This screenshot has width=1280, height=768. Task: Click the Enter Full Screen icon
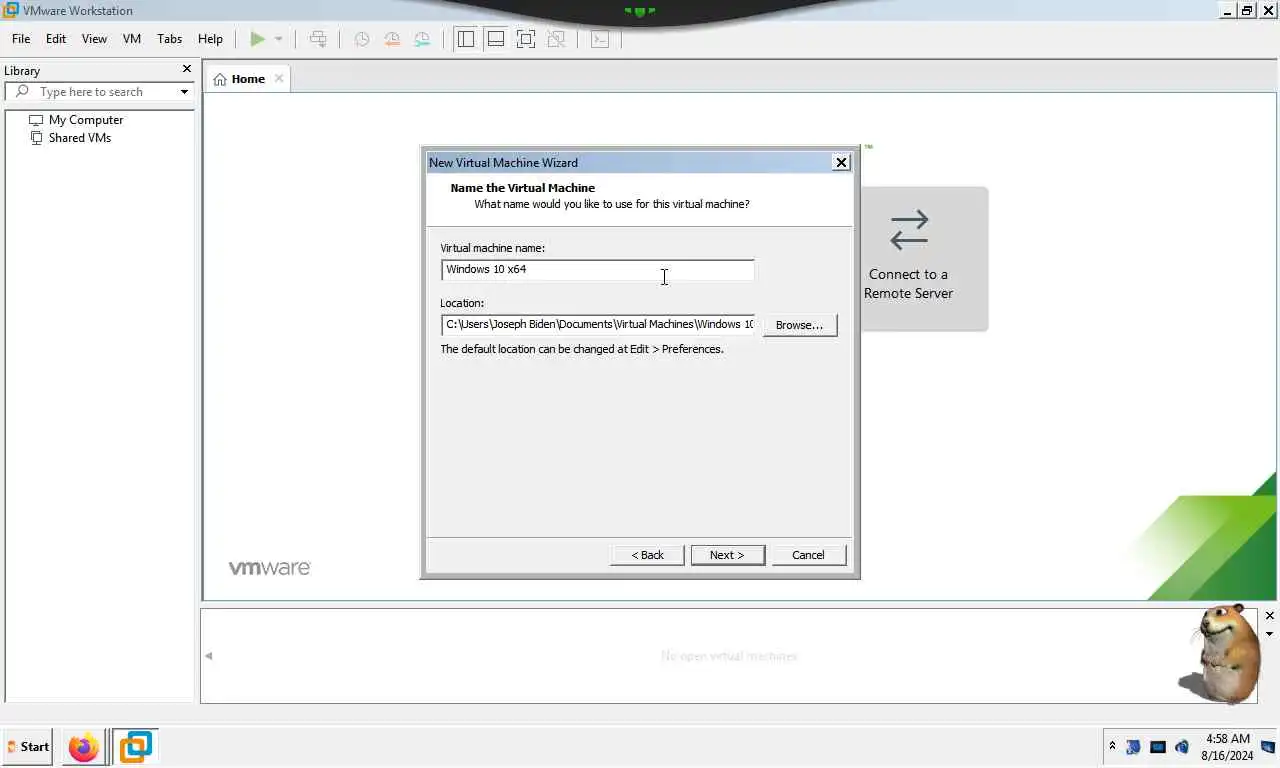point(526,39)
